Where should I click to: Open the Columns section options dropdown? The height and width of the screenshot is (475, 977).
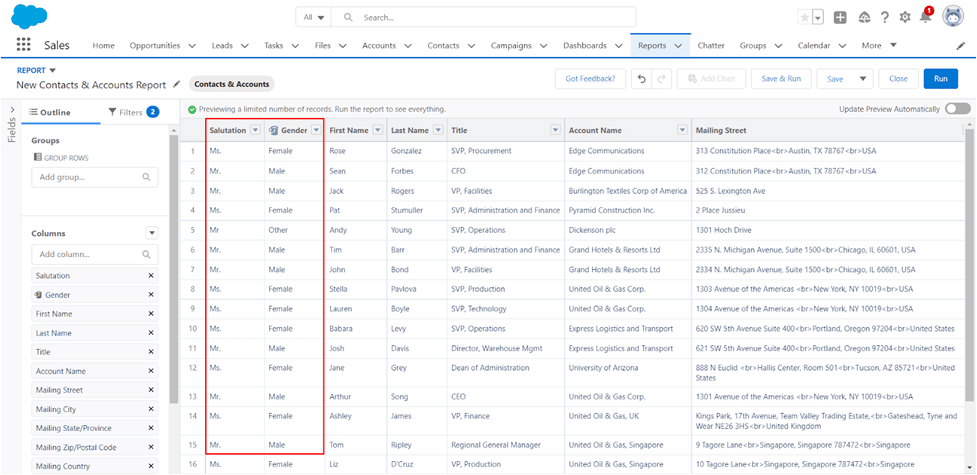coord(152,233)
